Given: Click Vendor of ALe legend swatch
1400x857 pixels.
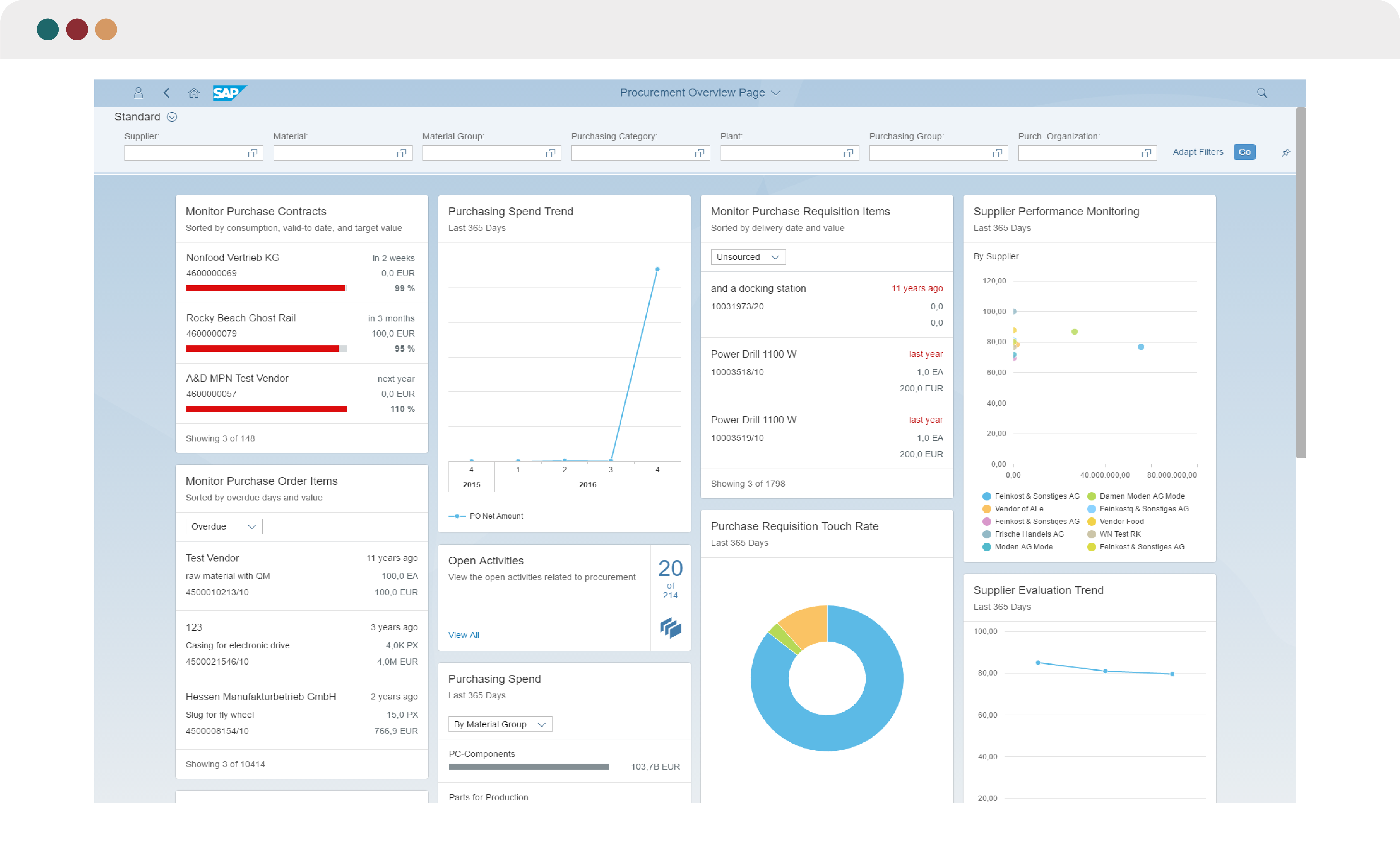Looking at the screenshot, I should (x=987, y=509).
